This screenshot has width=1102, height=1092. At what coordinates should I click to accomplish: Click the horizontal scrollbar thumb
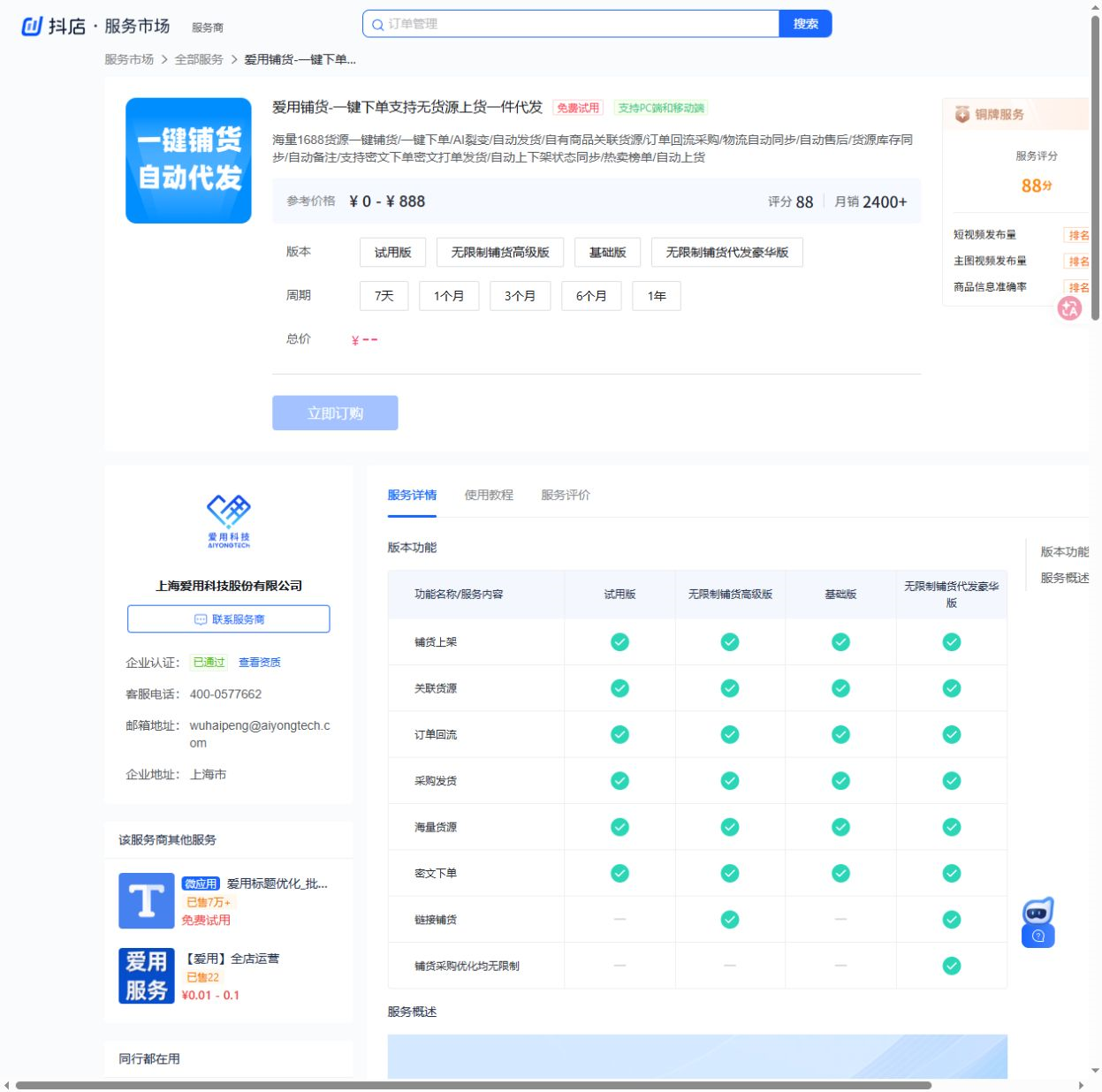pyautogui.click(x=474, y=1085)
